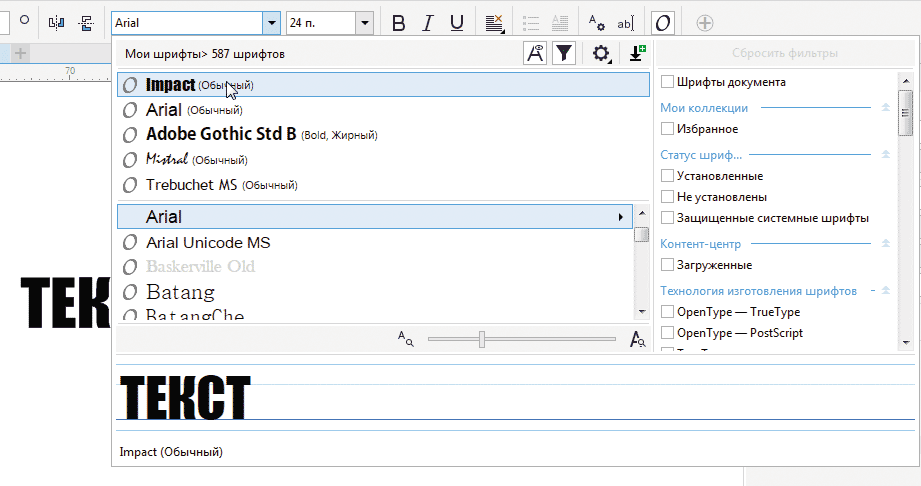The height and width of the screenshot is (486, 921).
Task: Open the font size dropdown
Action: [x=364, y=22]
